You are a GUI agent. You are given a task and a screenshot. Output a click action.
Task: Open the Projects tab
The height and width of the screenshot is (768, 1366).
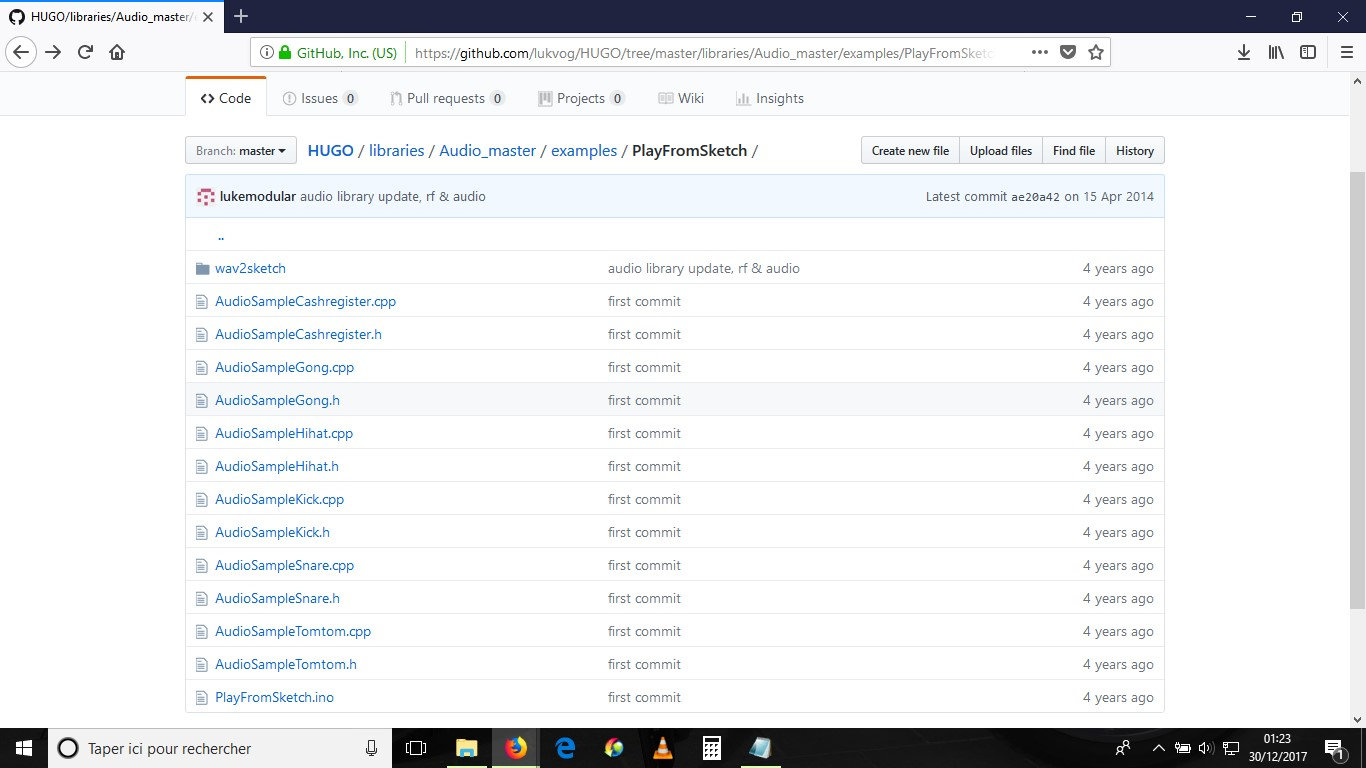click(x=581, y=98)
